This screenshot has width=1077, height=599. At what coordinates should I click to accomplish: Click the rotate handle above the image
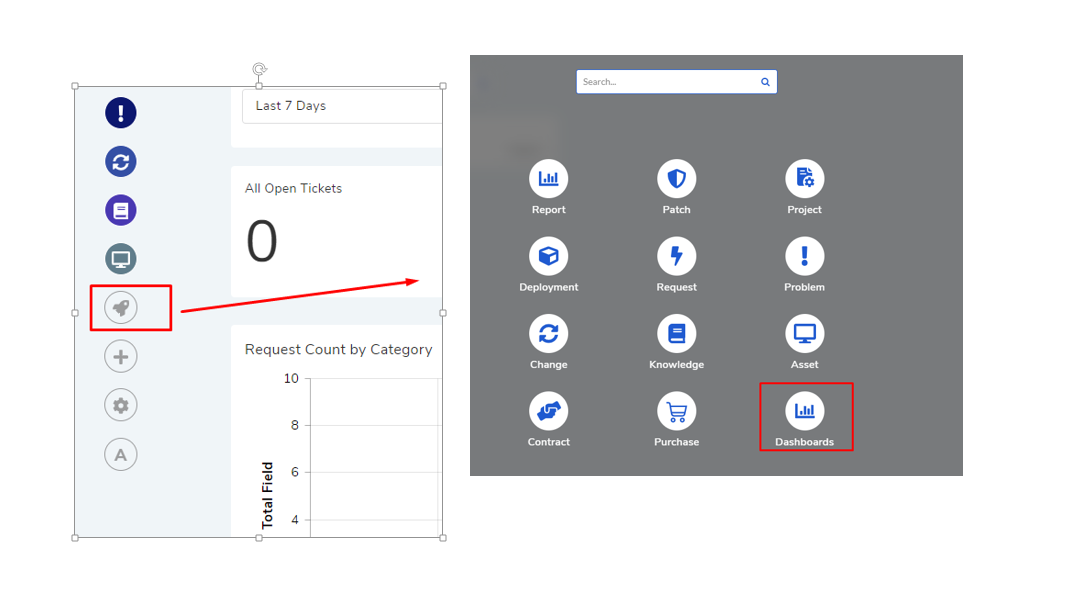(259, 69)
